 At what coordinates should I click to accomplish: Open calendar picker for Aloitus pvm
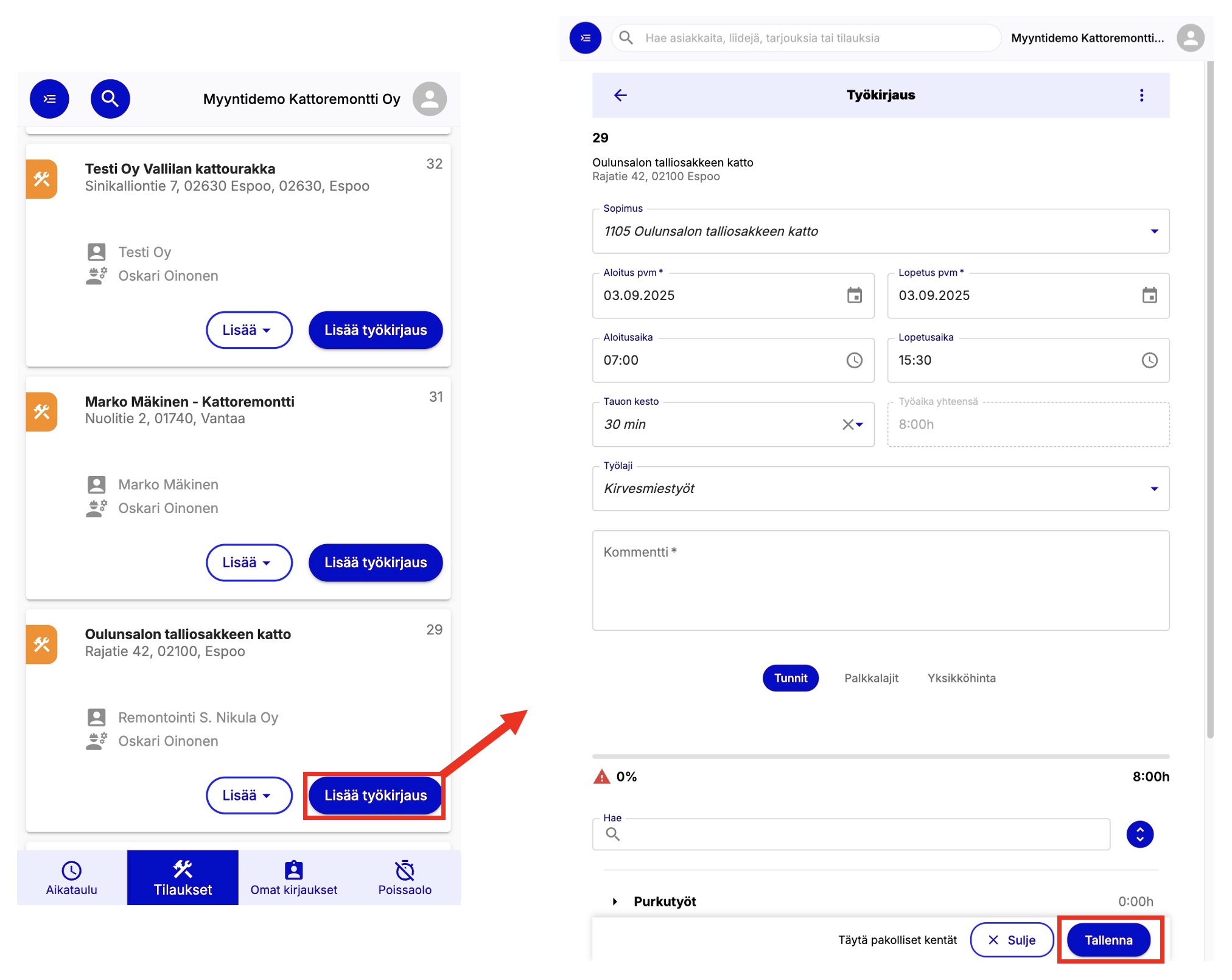pyautogui.click(x=854, y=296)
